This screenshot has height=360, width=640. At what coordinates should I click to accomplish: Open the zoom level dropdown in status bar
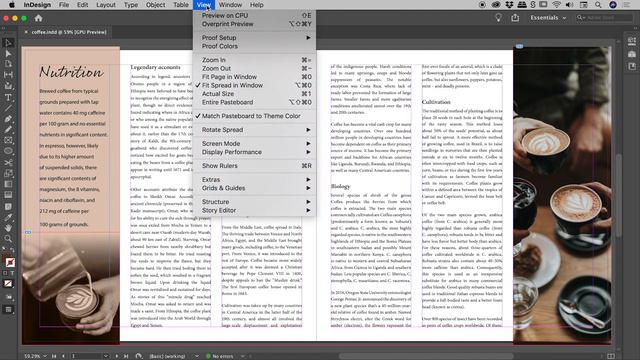click(44, 356)
